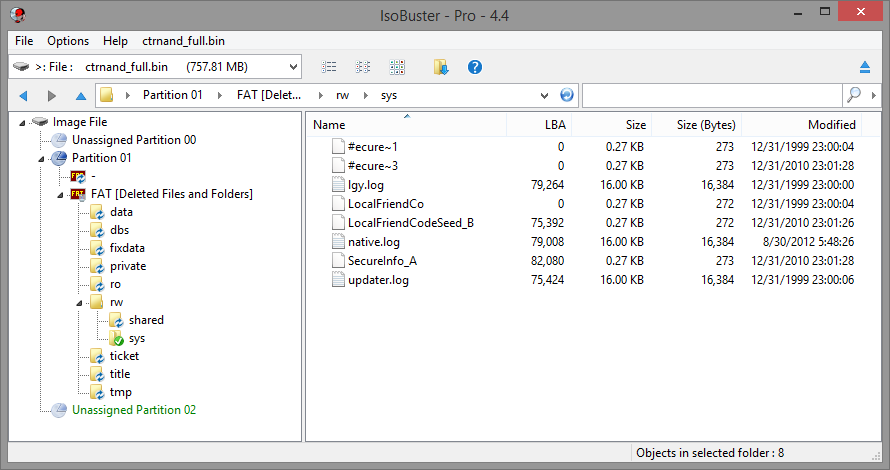Viewport: 890px width, 470px height.
Task: Collapse the rw folder tree node
Action: click(x=79, y=303)
